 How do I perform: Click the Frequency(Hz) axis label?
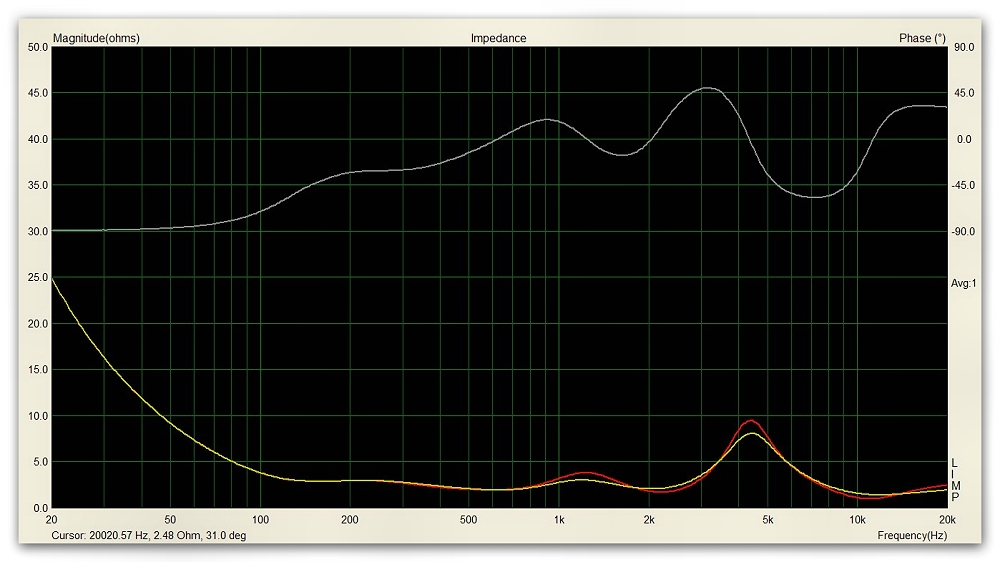(911, 536)
